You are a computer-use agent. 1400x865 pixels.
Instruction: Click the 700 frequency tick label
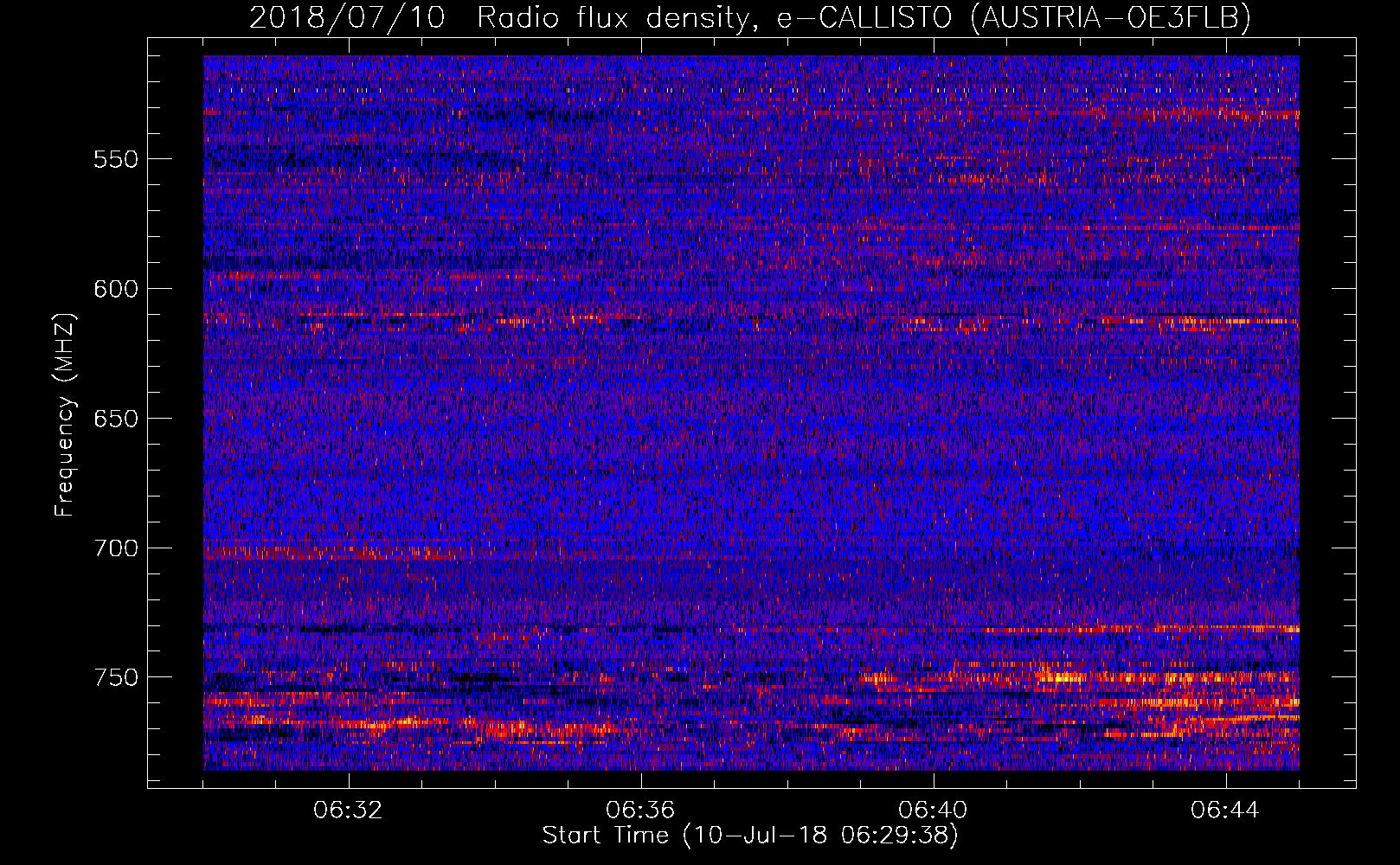tap(116, 548)
